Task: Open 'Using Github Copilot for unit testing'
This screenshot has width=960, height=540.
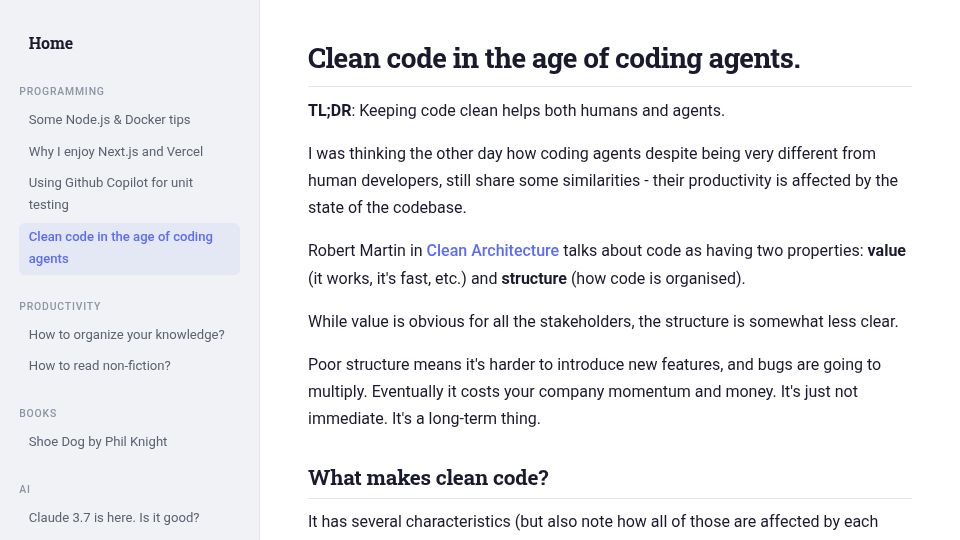Action: tap(111, 193)
